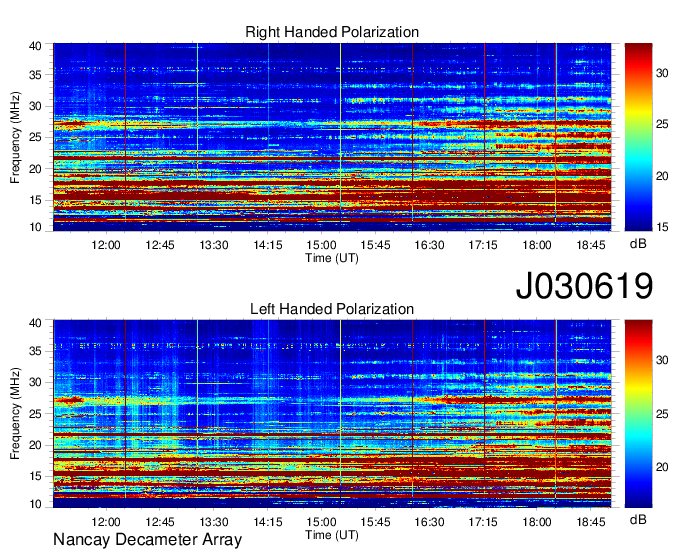Click the 12:45 tick under Right Handed plot

click(x=160, y=245)
